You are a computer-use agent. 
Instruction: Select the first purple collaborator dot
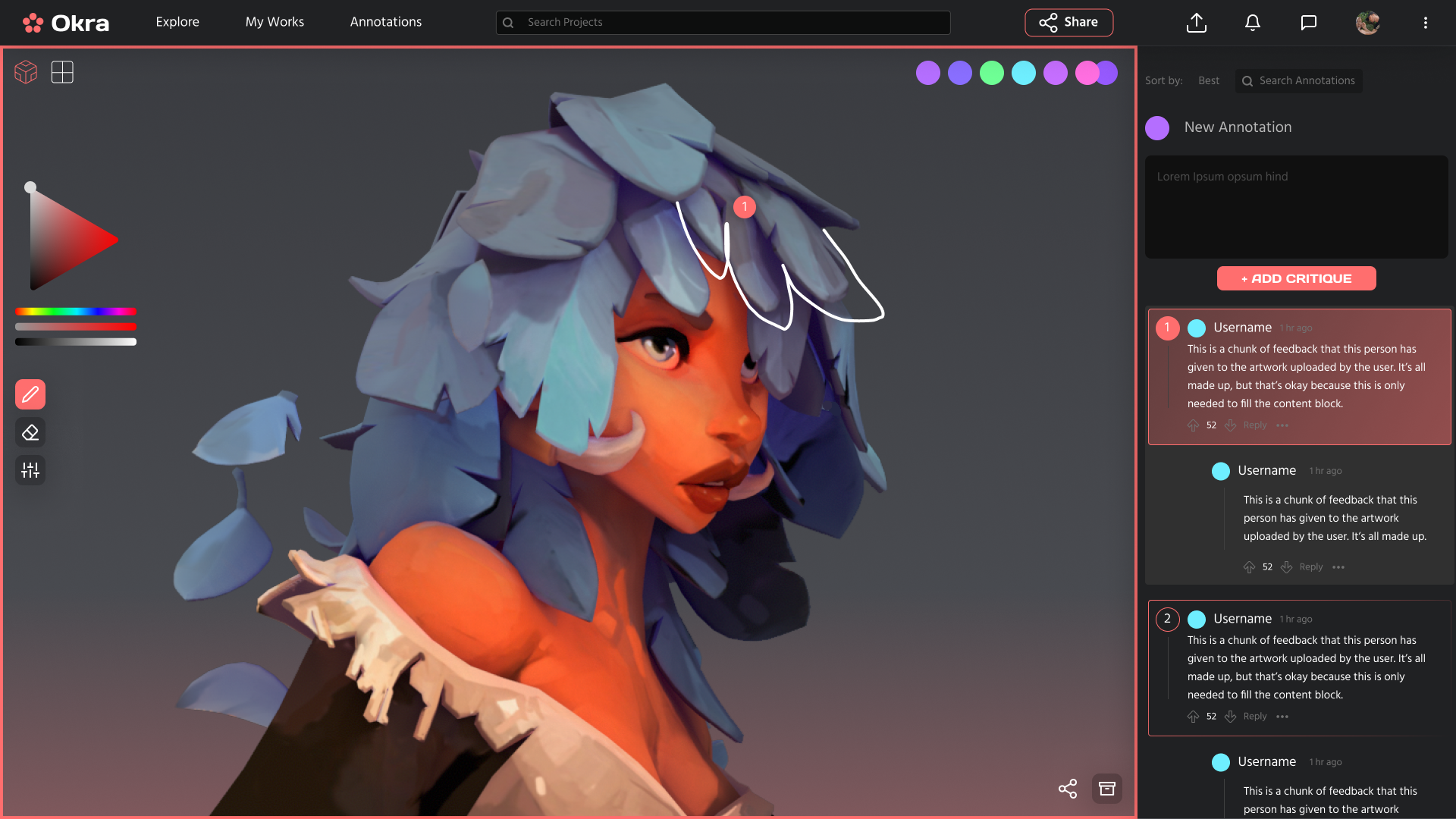click(x=928, y=73)
